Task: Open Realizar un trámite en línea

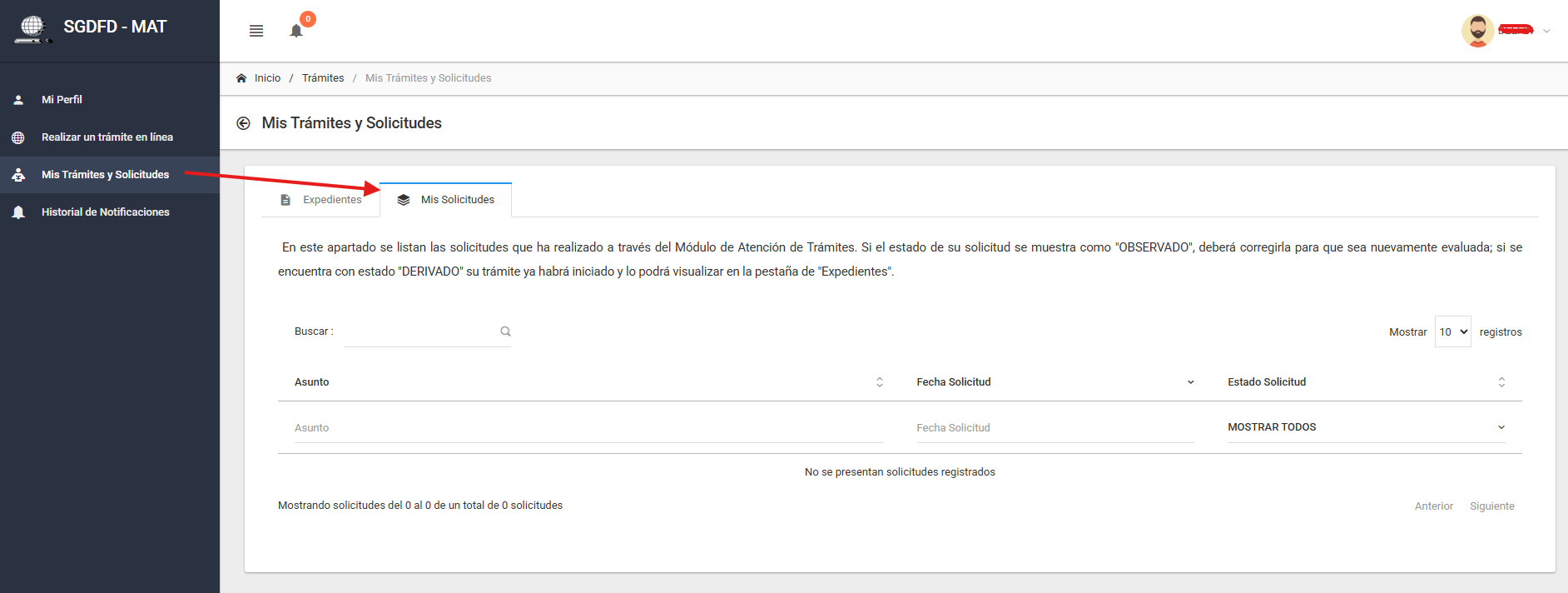Action: click(x=107, y=137)
